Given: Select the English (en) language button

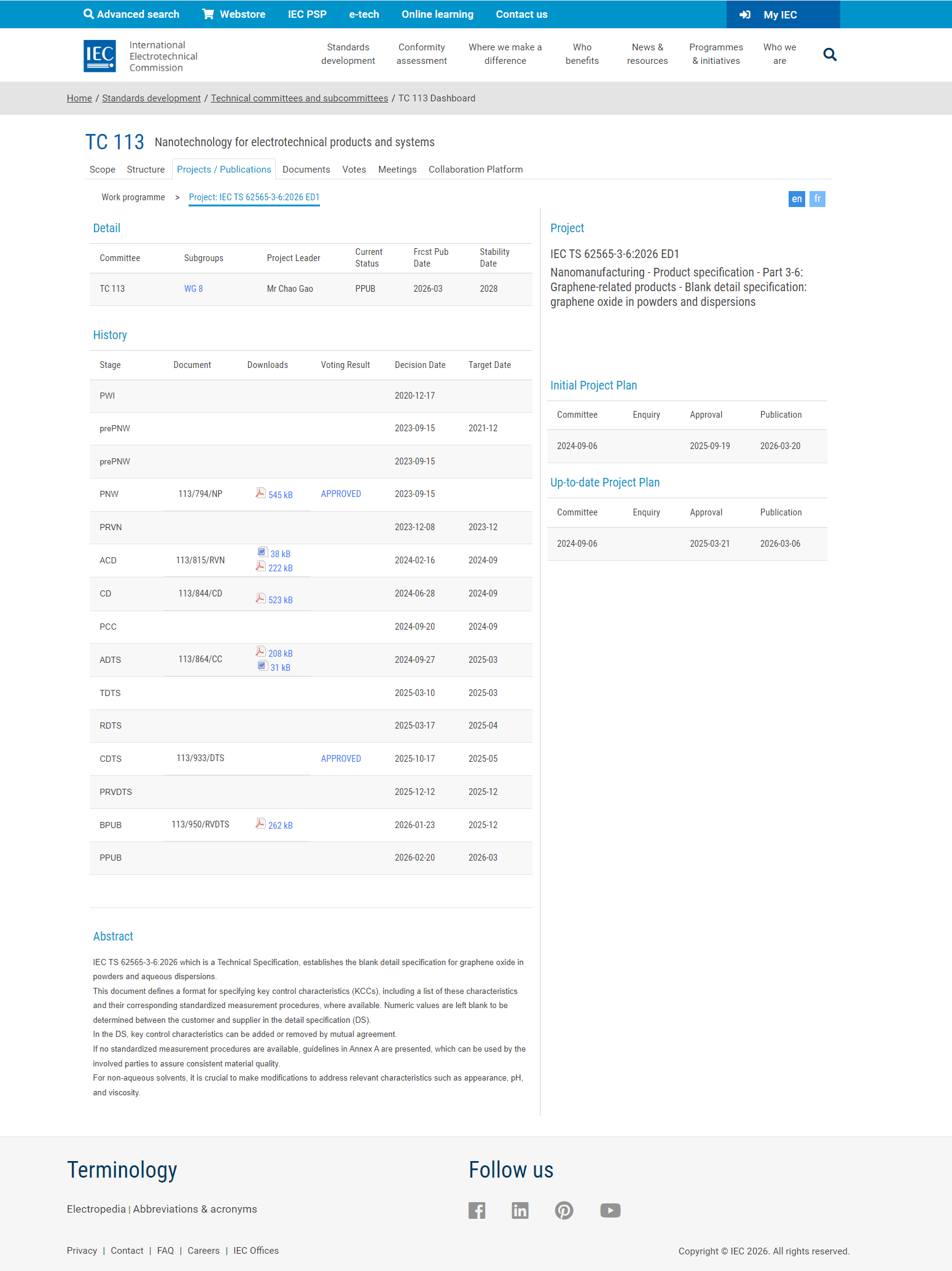Looking at the screenshot, I should 797,198.
